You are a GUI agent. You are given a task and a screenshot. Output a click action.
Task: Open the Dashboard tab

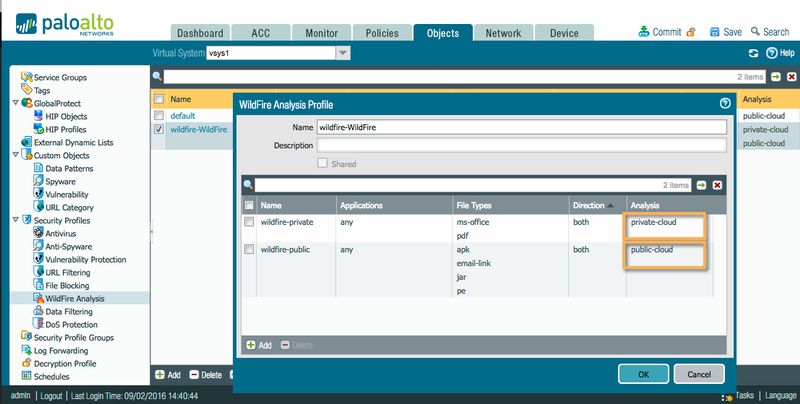pos(200,33)
